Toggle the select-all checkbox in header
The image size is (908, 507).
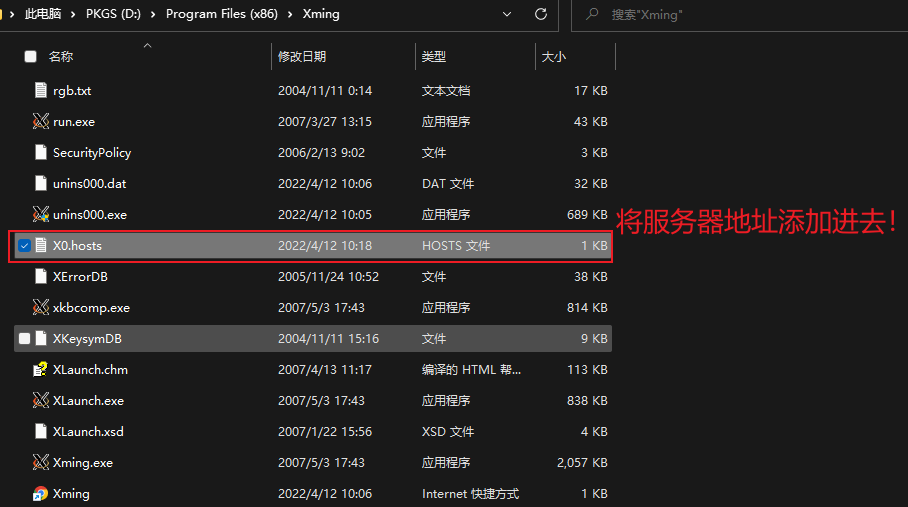[31, 56]
